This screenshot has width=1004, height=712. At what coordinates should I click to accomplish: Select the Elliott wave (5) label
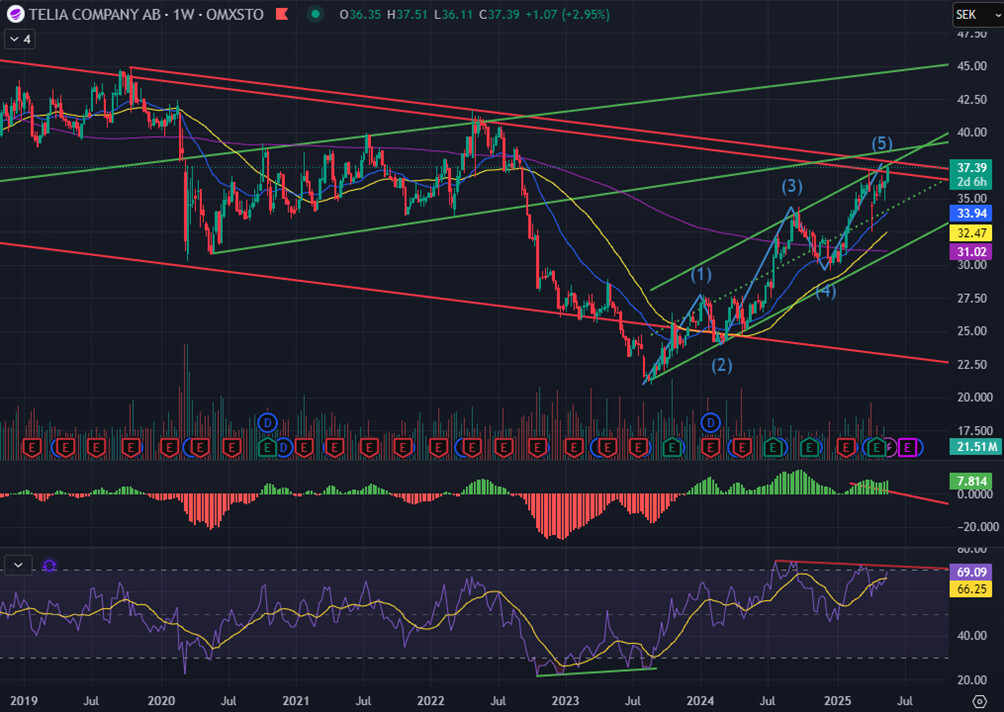(882, 142)
